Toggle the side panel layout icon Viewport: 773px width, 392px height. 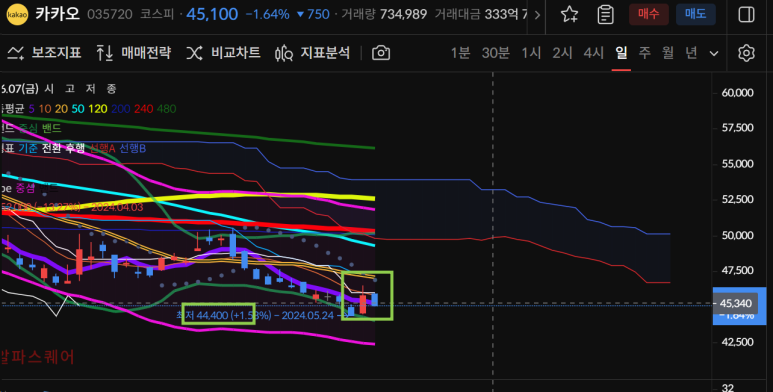[x=746, y=14]
